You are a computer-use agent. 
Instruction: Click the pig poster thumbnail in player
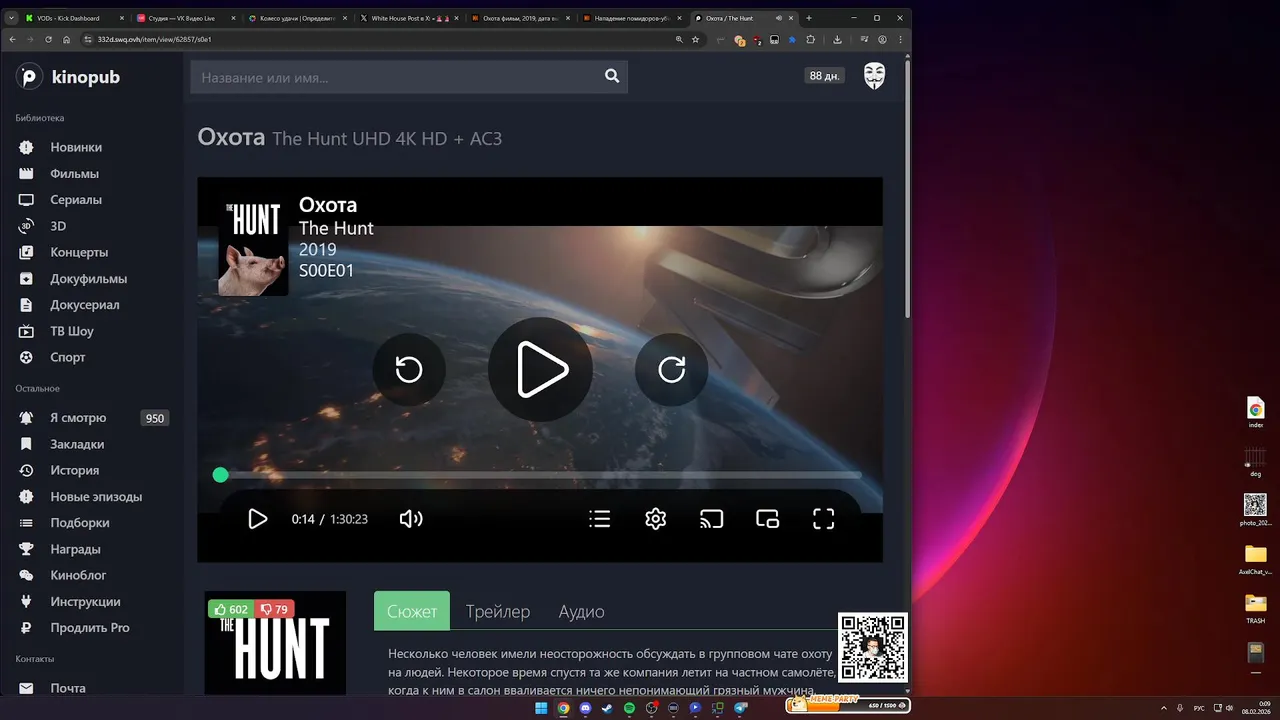pos(253,246)
